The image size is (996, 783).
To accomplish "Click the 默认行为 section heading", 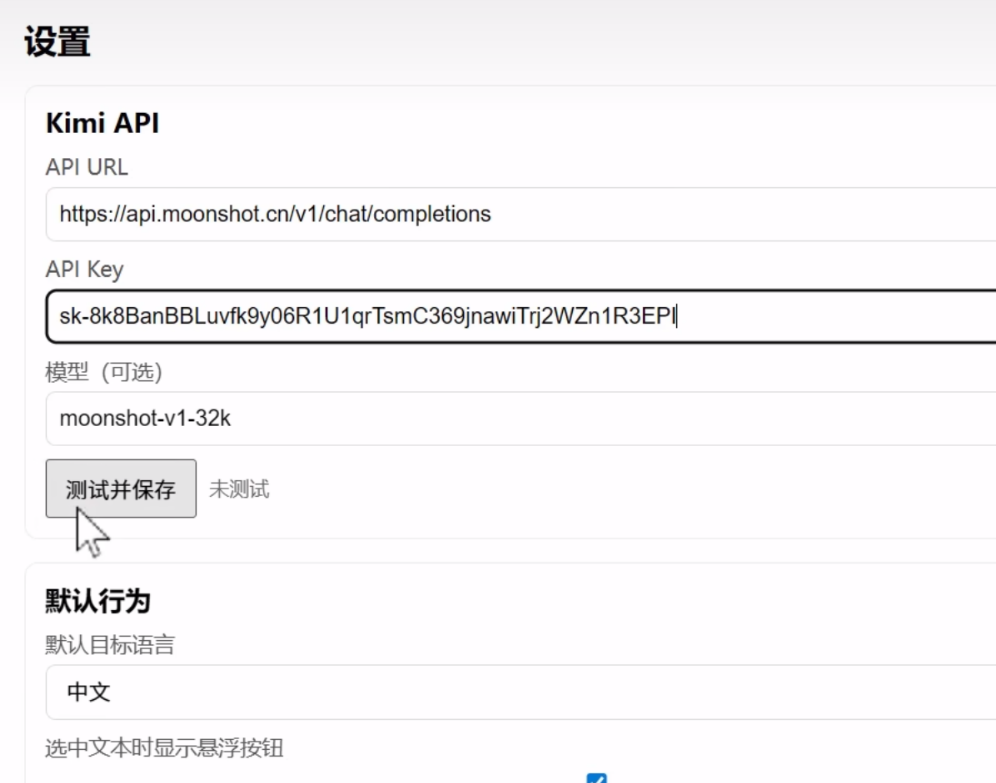I will coord(98,601).
